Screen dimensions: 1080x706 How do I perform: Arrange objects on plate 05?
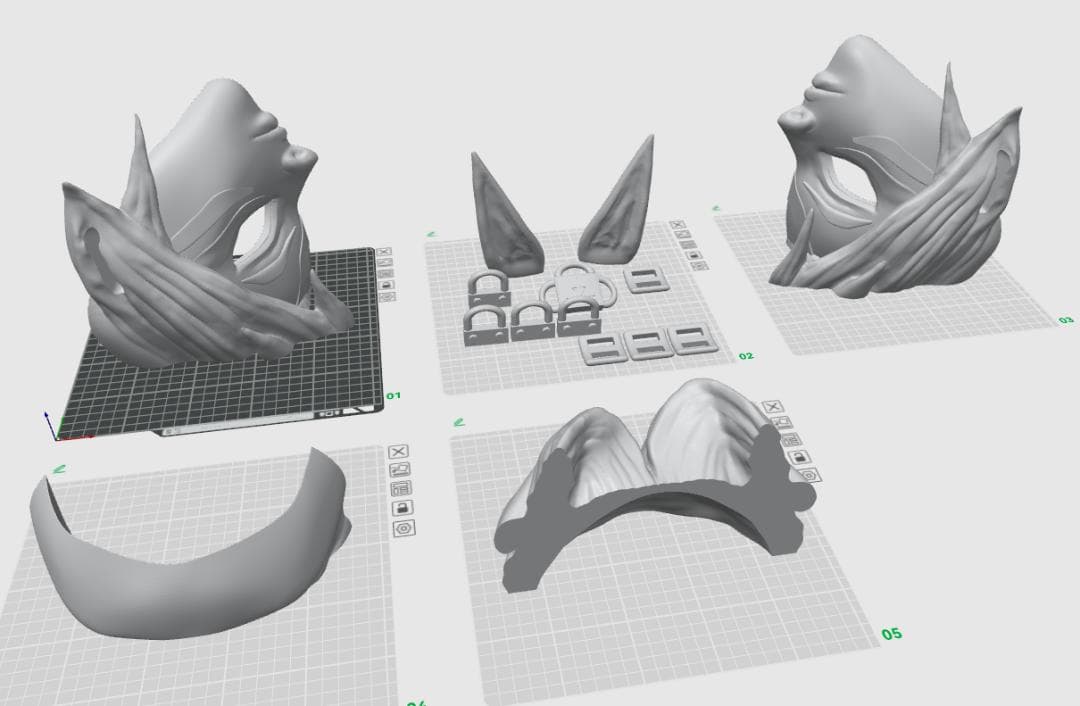point(791,440)
